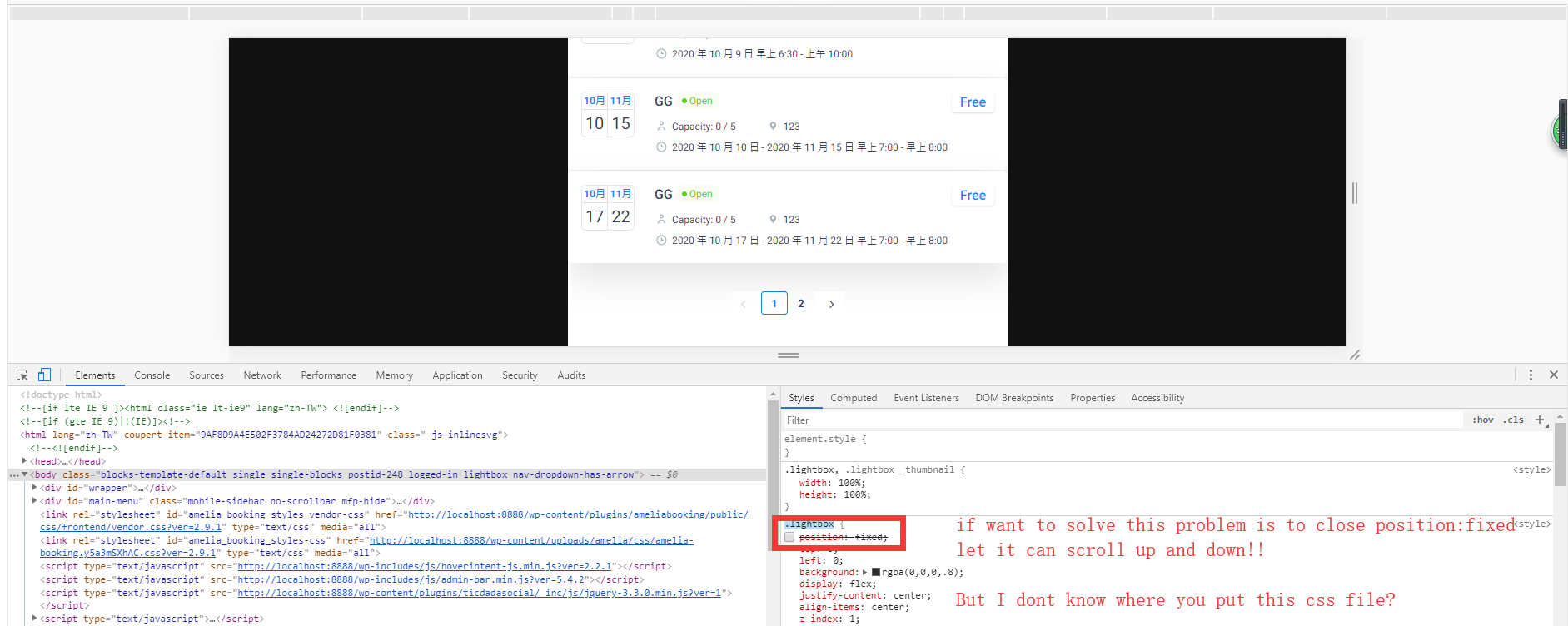The width and height of the screenshot is (1568, 626).
Task: Click the Free button on 17–22 event
Action: (973, 196)
